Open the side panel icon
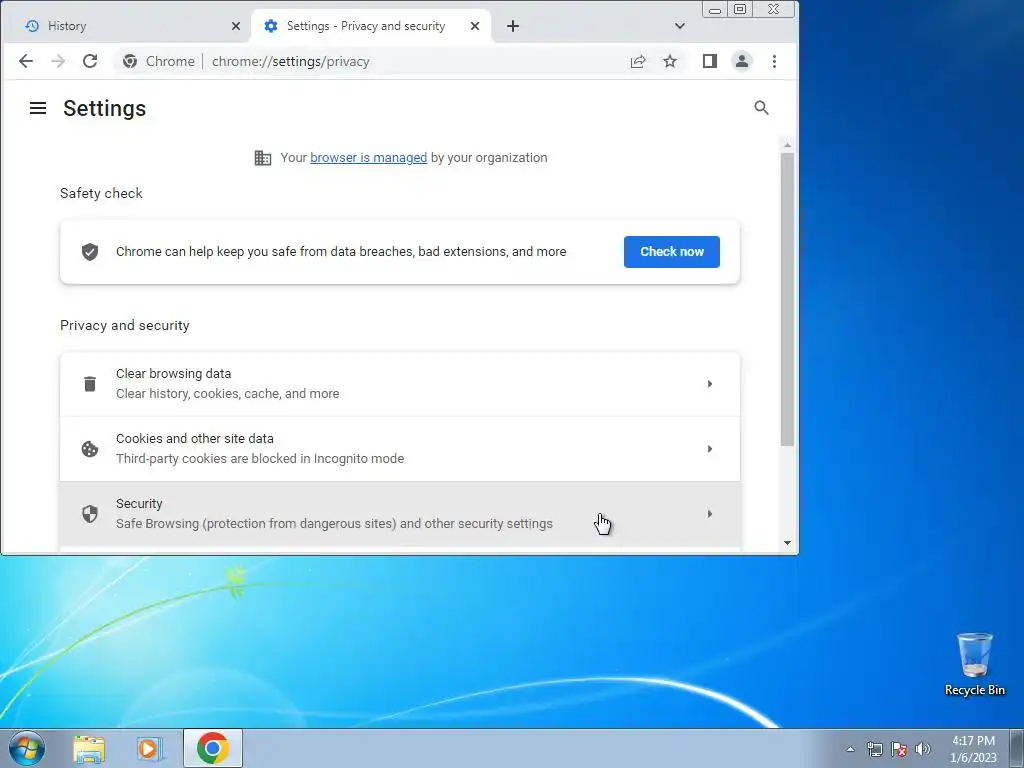 710,61
